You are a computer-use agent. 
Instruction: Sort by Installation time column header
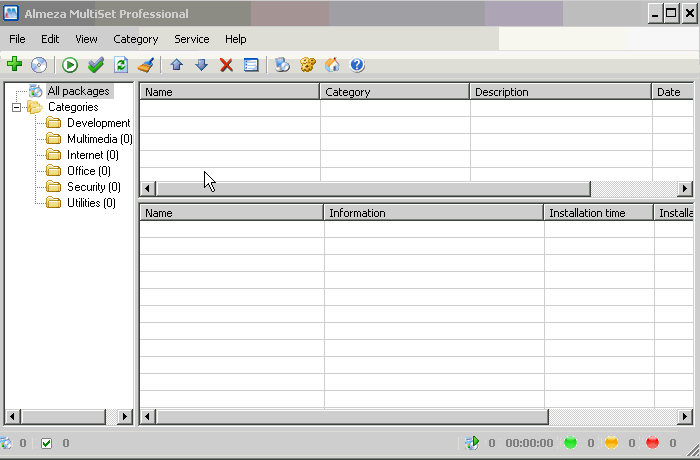[599, 213]
